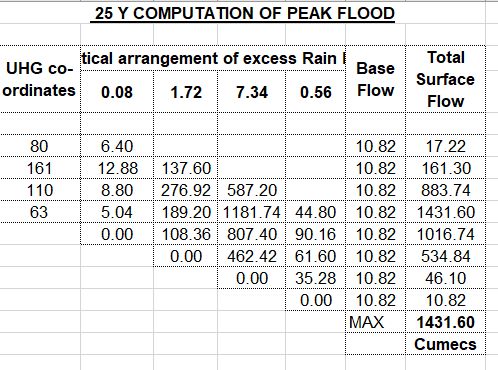Select the Total Surface Flow cell 883.74
The height and width of the screenshot is (370, 498).
[446, 190]
